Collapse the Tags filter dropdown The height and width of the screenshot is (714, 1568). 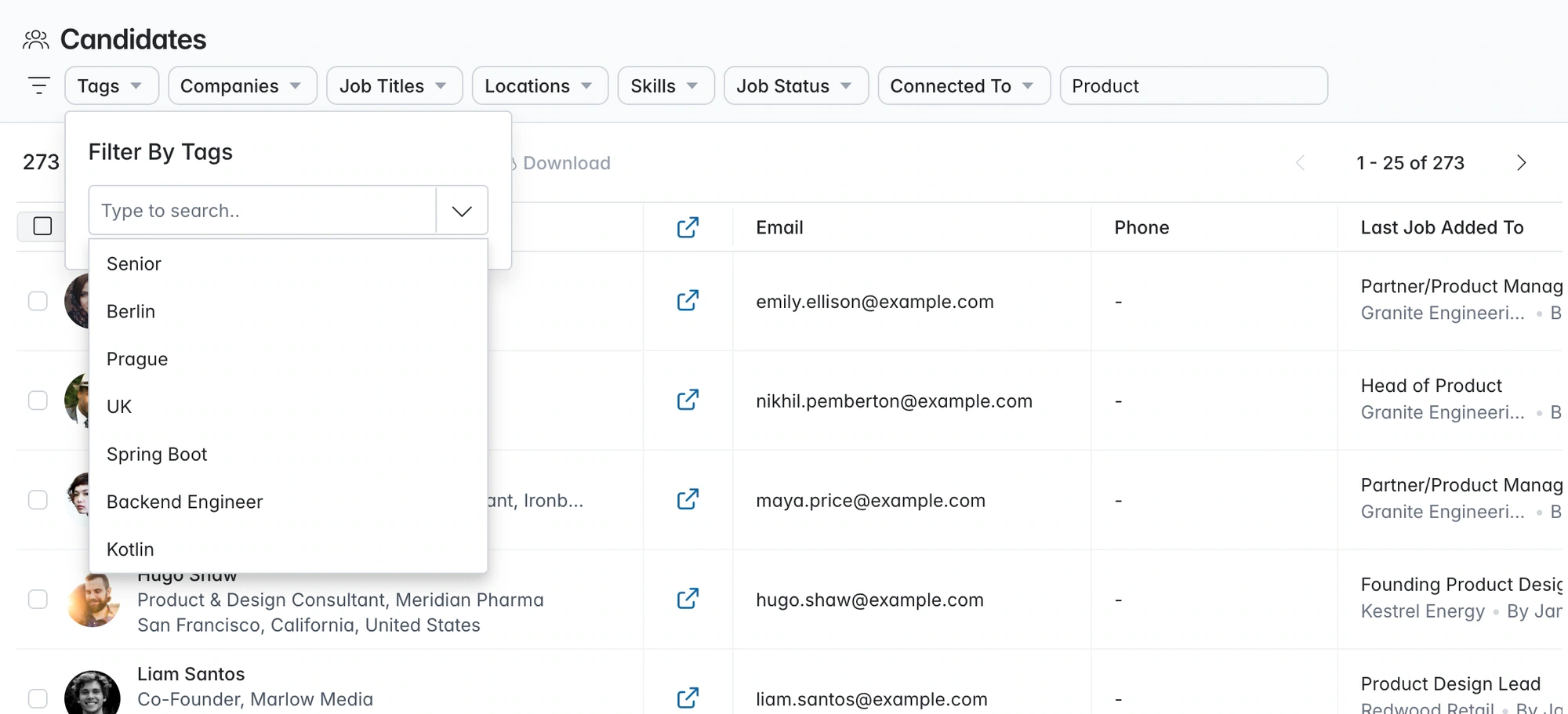(x=112, y=85)
